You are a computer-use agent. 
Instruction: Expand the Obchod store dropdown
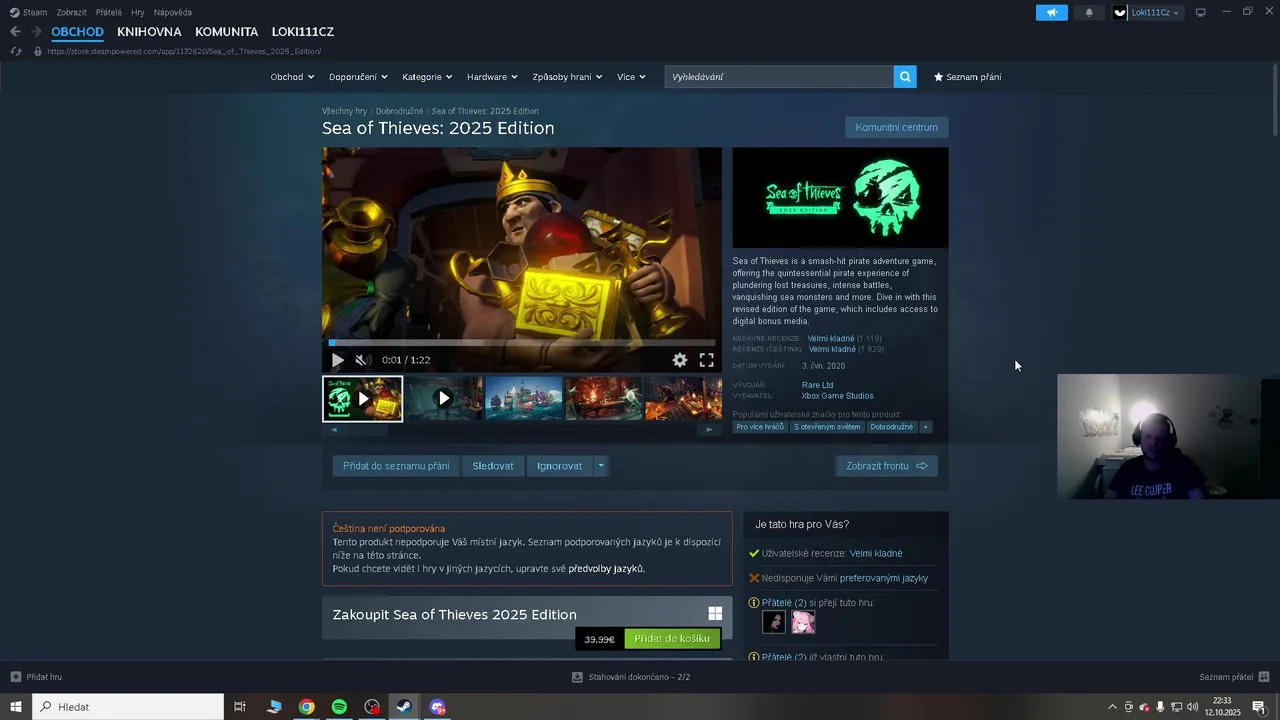(292, 77)
